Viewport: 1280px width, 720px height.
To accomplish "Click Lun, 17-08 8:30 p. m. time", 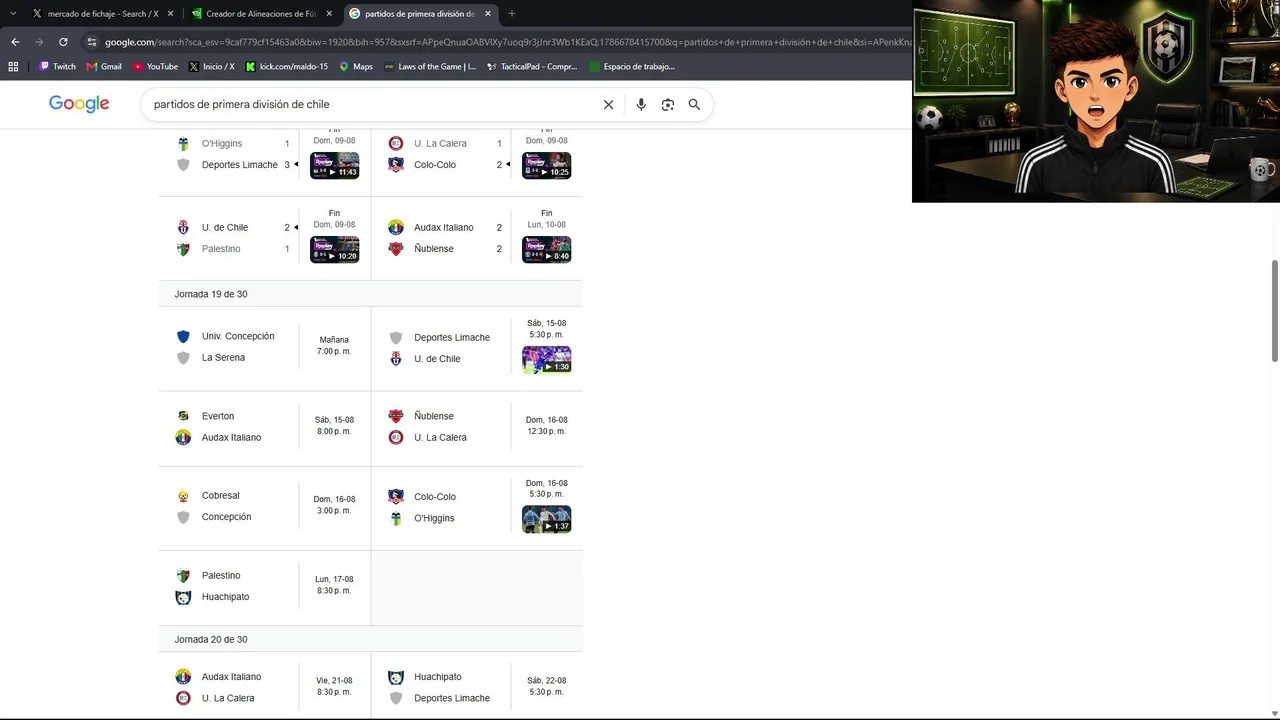I will [334, 585].
